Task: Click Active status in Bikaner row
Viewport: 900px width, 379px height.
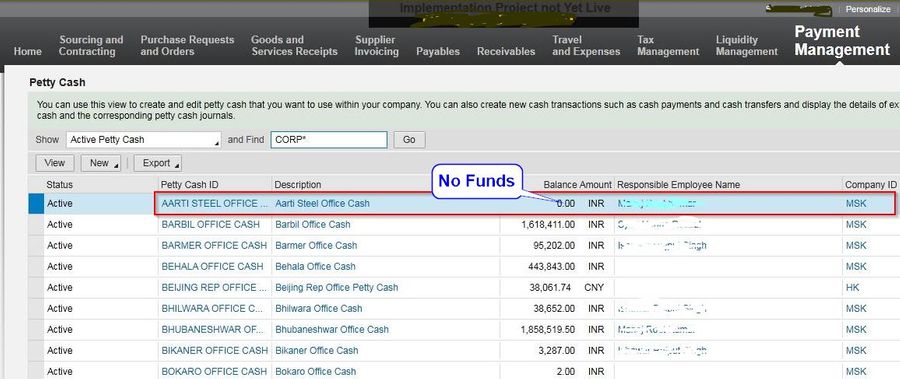Action: coord(60,350)
